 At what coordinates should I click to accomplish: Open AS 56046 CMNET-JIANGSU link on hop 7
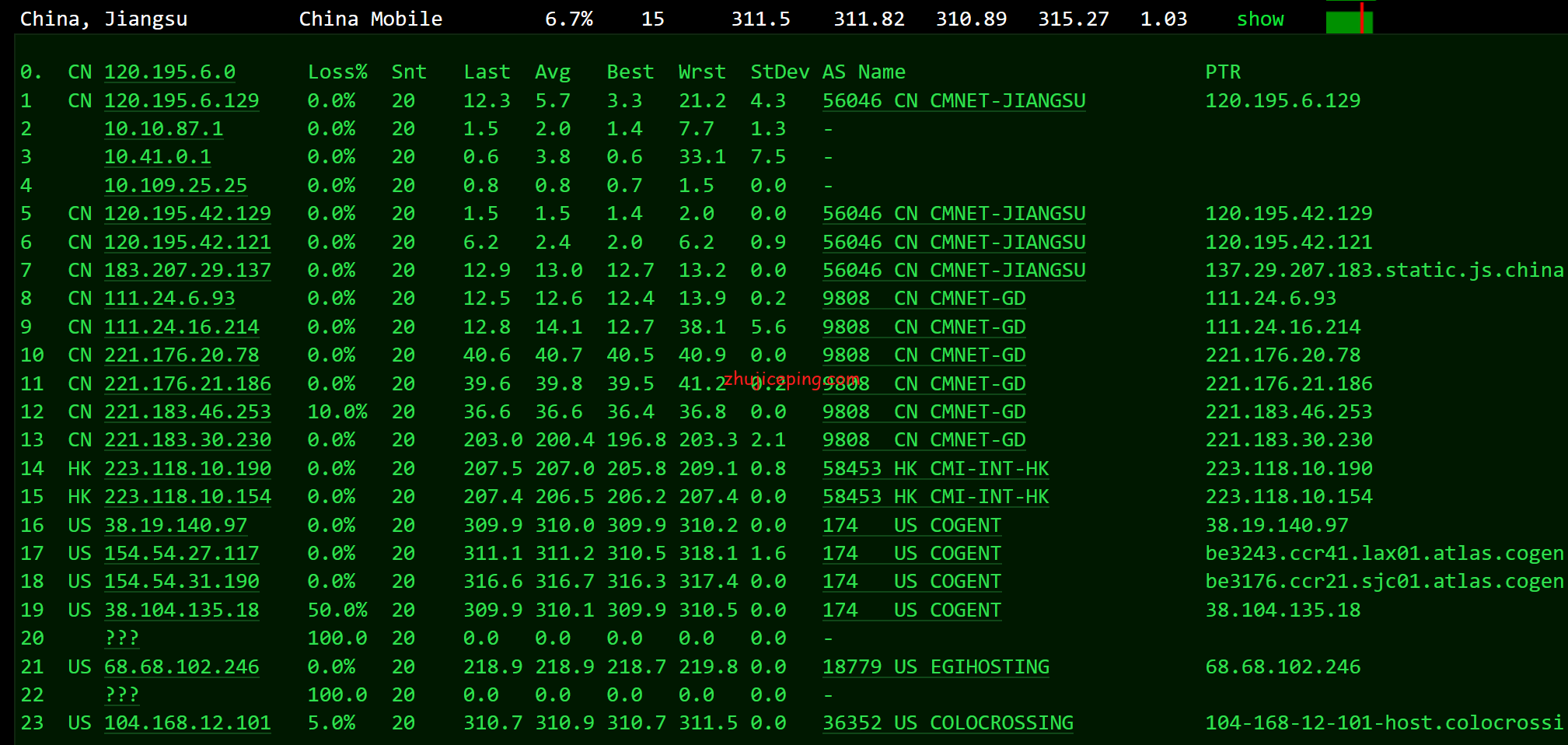(954, 271)
